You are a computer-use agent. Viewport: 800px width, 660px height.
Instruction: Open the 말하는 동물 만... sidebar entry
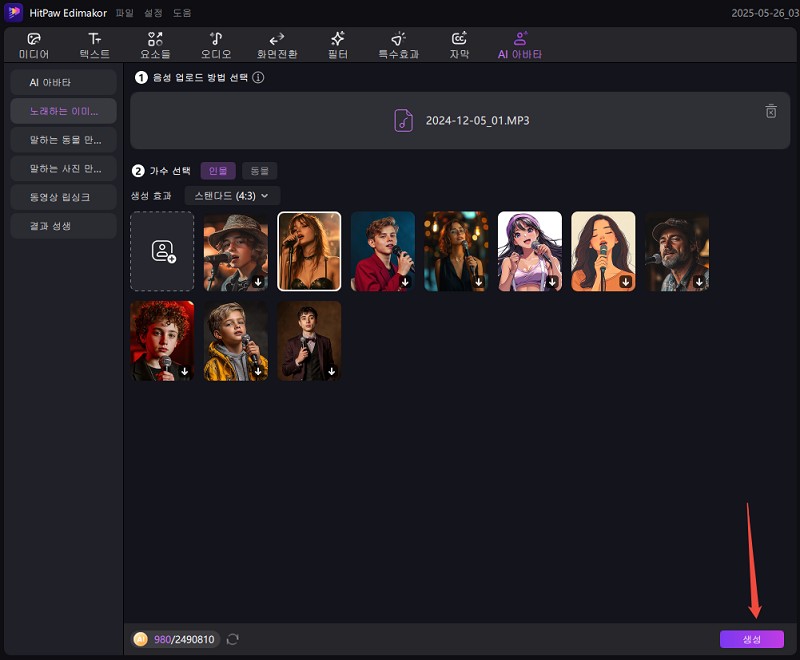click(63, 140)
